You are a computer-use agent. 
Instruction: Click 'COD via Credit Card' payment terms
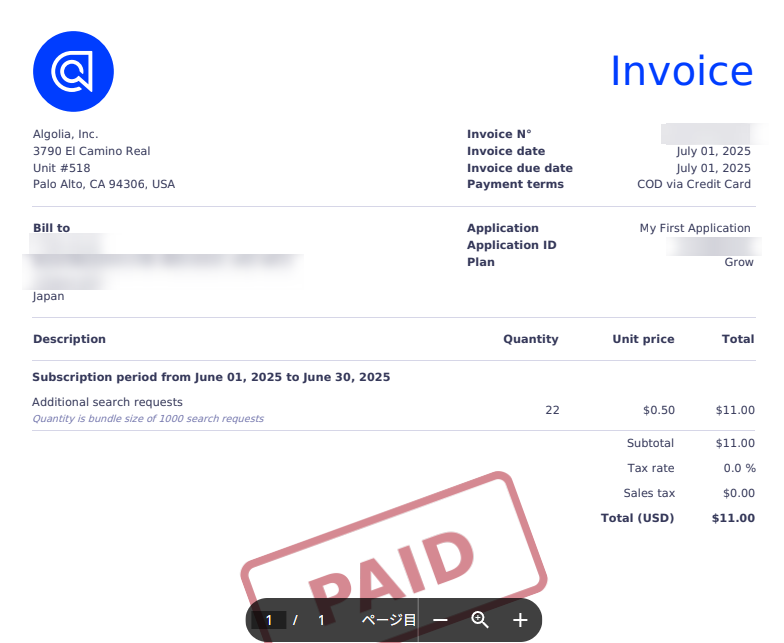click(693, 184)
